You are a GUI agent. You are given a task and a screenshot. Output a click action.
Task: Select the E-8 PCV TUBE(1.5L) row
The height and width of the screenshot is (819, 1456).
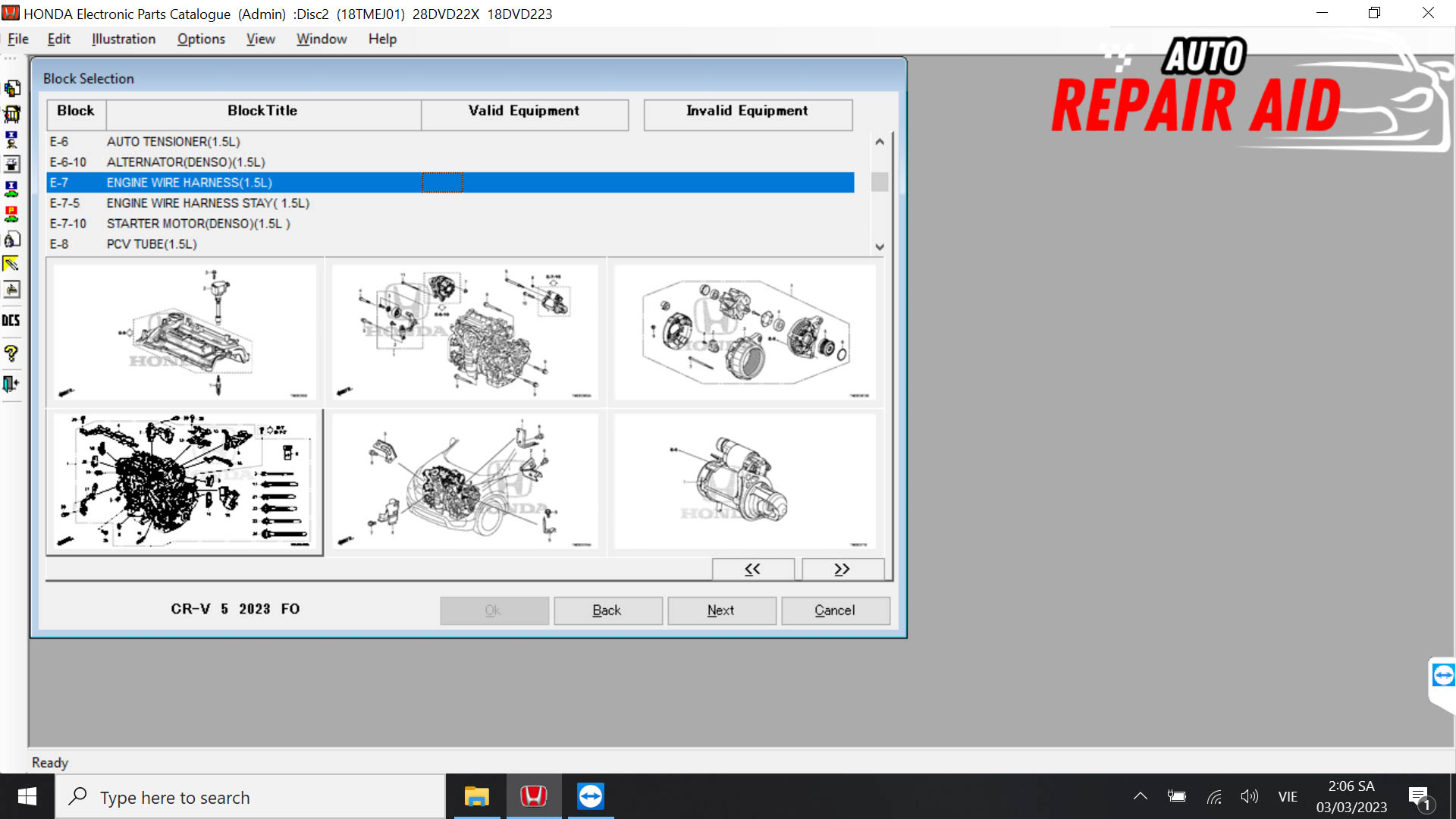tap(450, 244)
